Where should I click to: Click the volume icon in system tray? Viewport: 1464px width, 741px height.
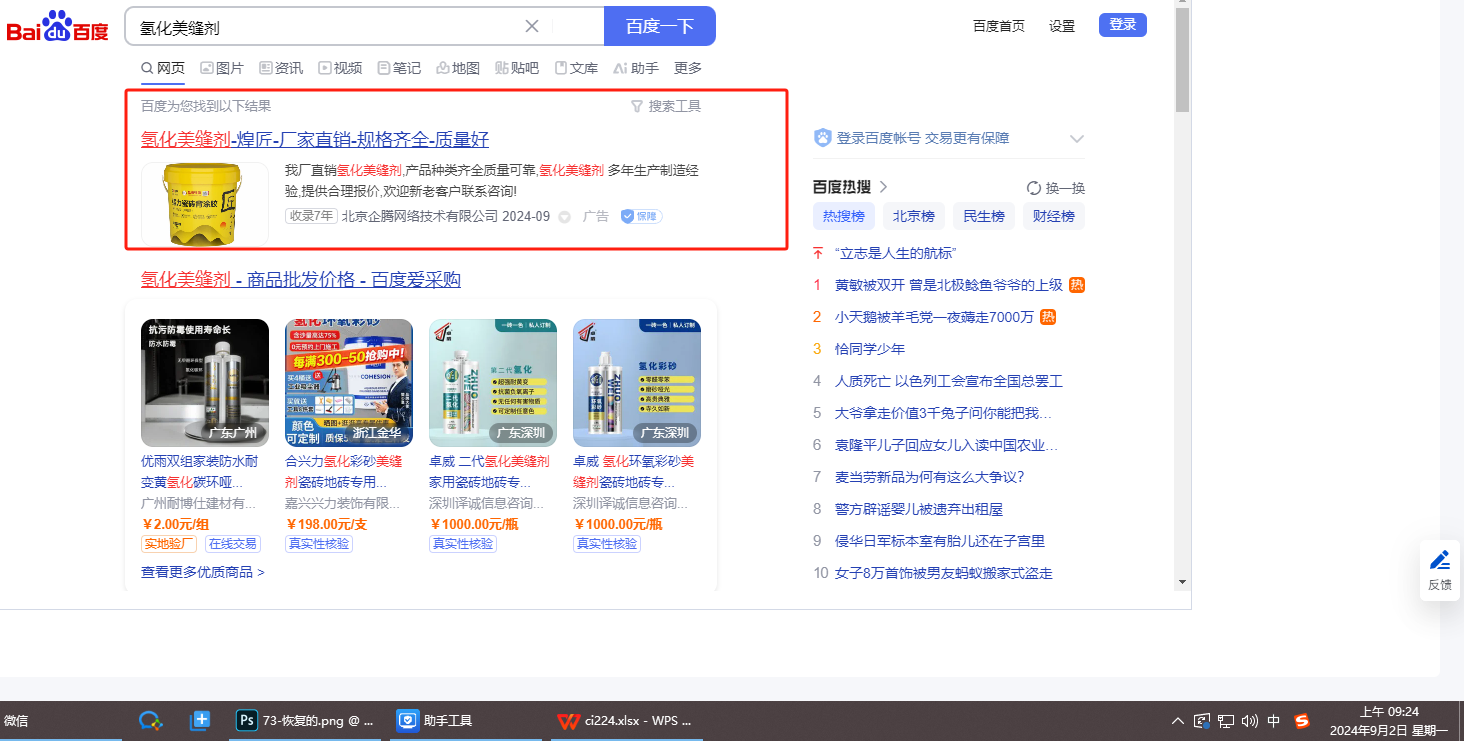point(1250,720)
